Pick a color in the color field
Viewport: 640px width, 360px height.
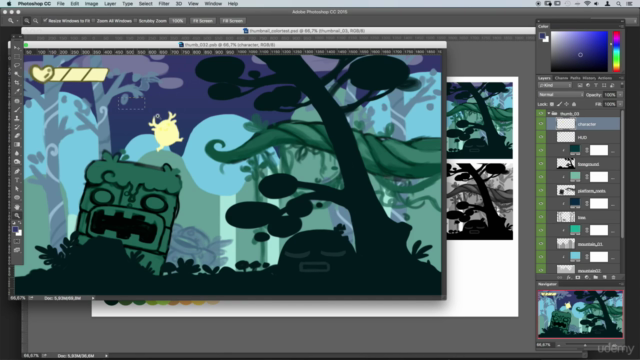click(580, 51)
